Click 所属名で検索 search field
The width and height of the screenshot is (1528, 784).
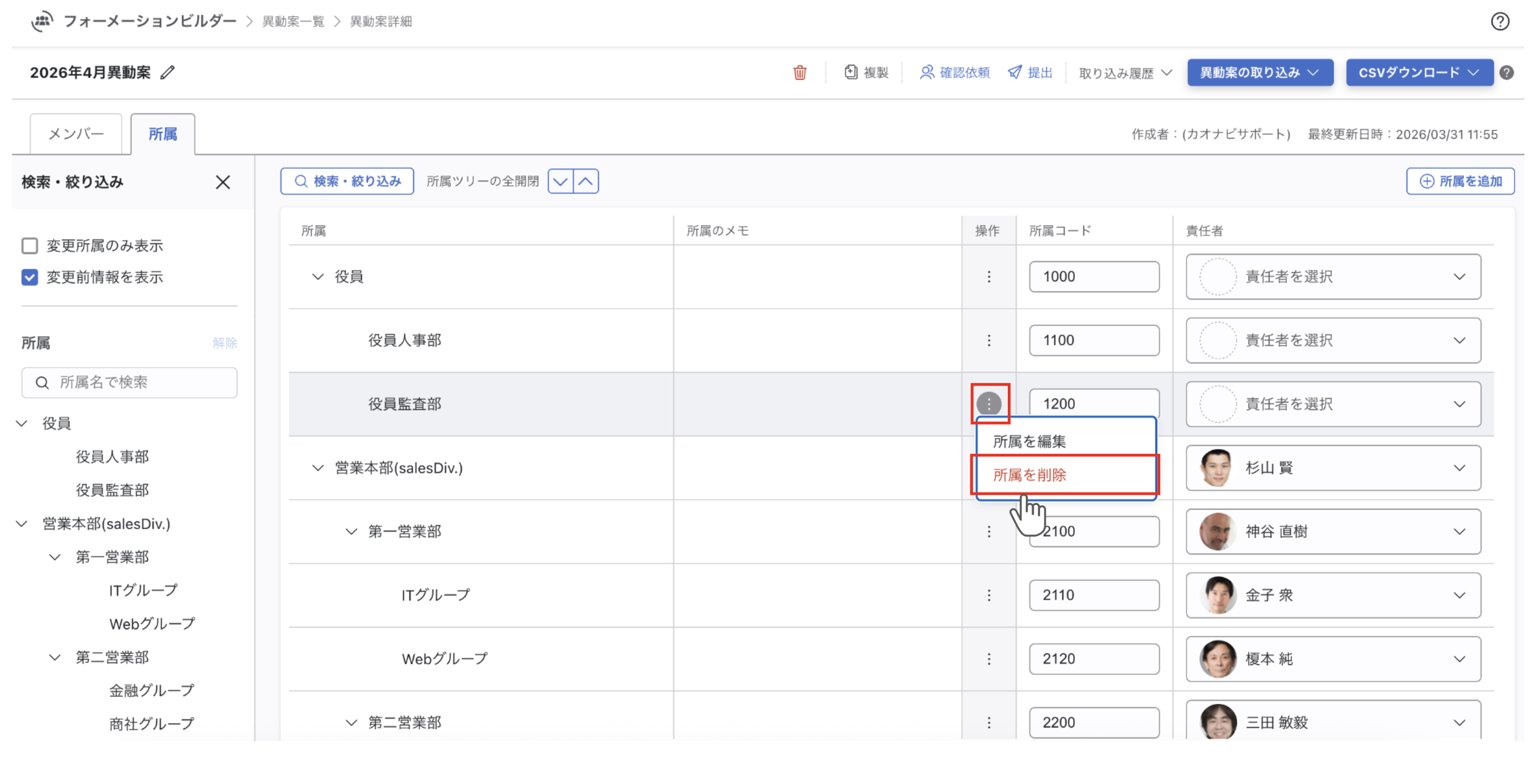[x=129, y=383]
